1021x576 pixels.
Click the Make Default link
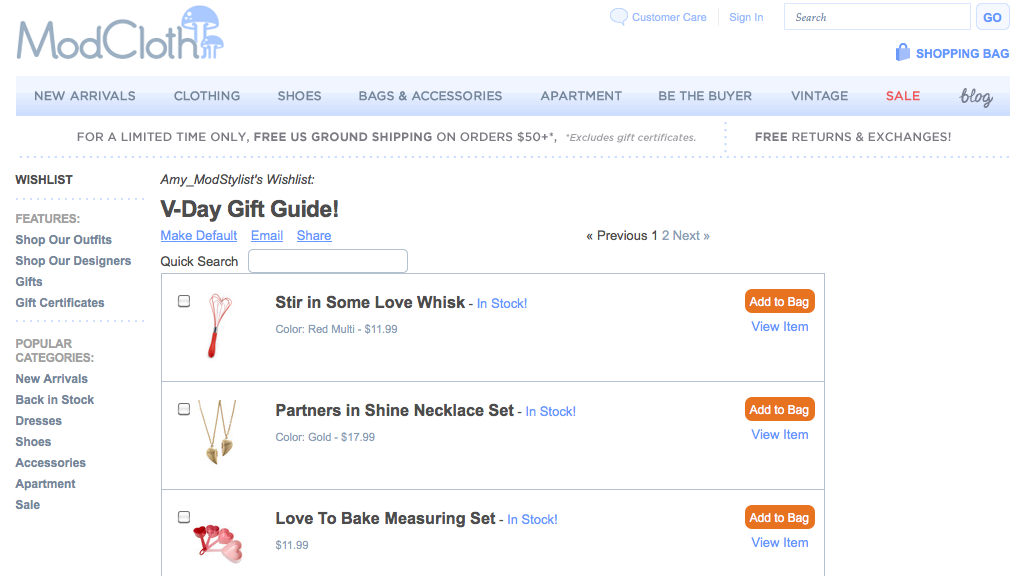(199, 236)
